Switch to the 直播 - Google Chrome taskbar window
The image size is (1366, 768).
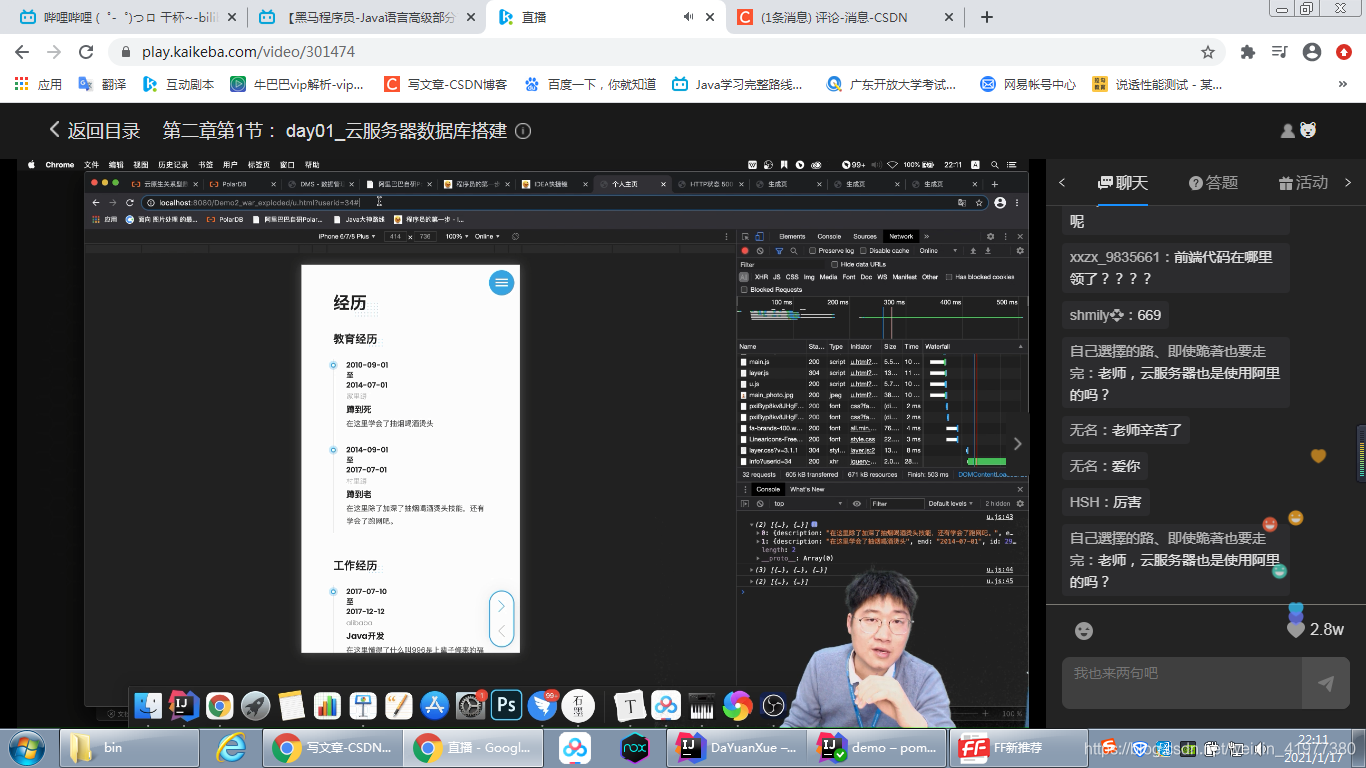pos(473,748)
